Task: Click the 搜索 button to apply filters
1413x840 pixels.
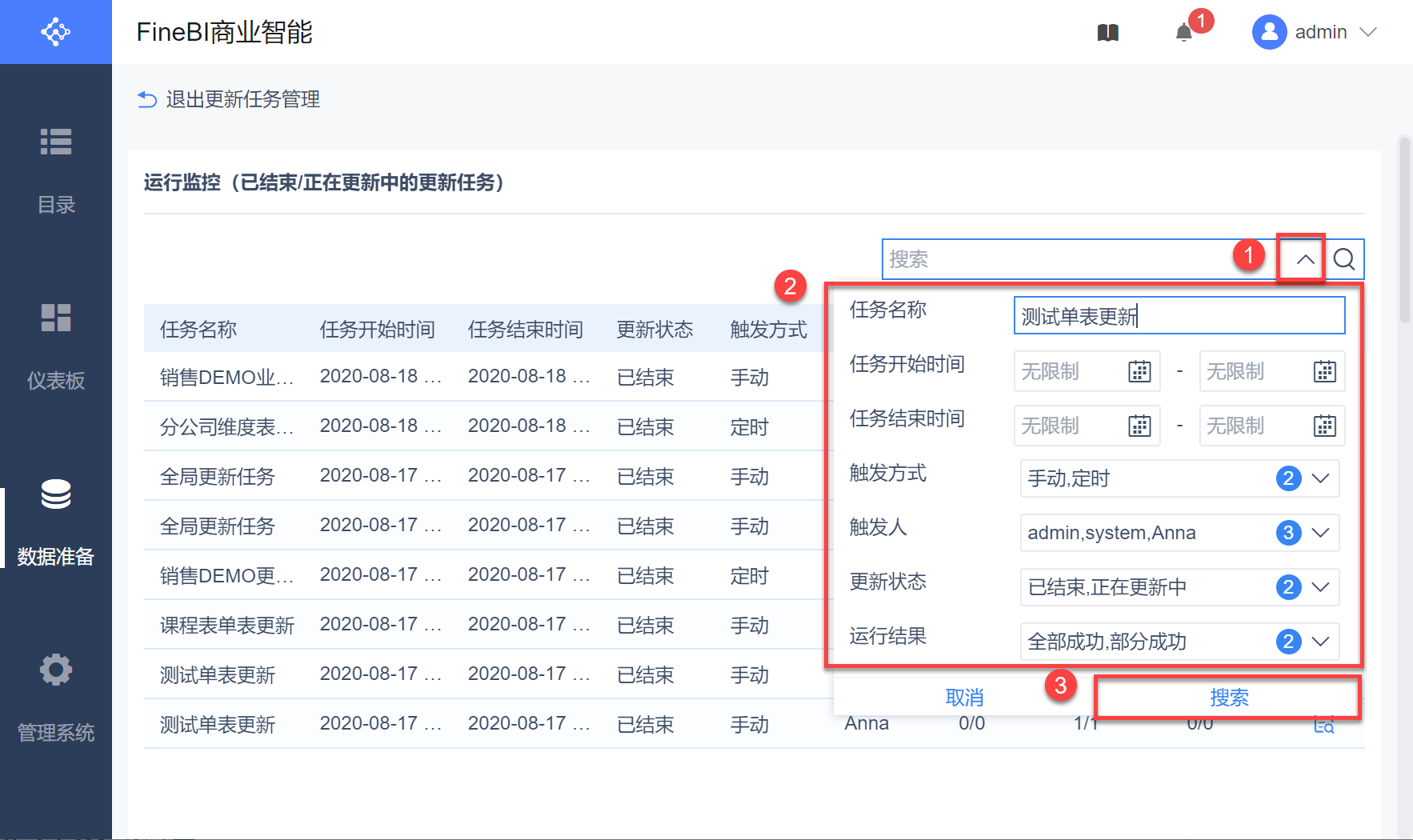Action: click(1228, 698)
